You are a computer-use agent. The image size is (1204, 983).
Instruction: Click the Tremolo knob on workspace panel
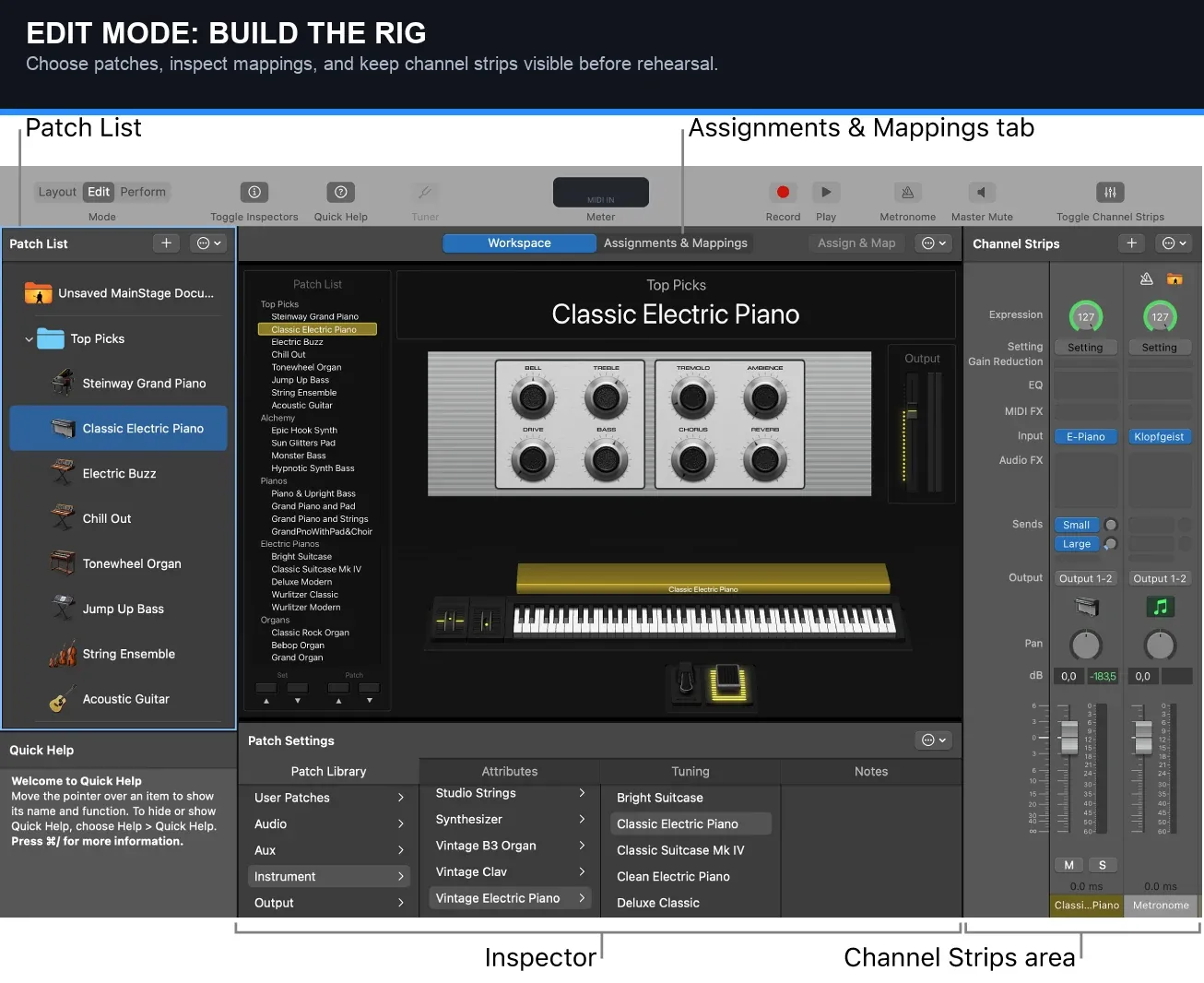click(692, 397)
